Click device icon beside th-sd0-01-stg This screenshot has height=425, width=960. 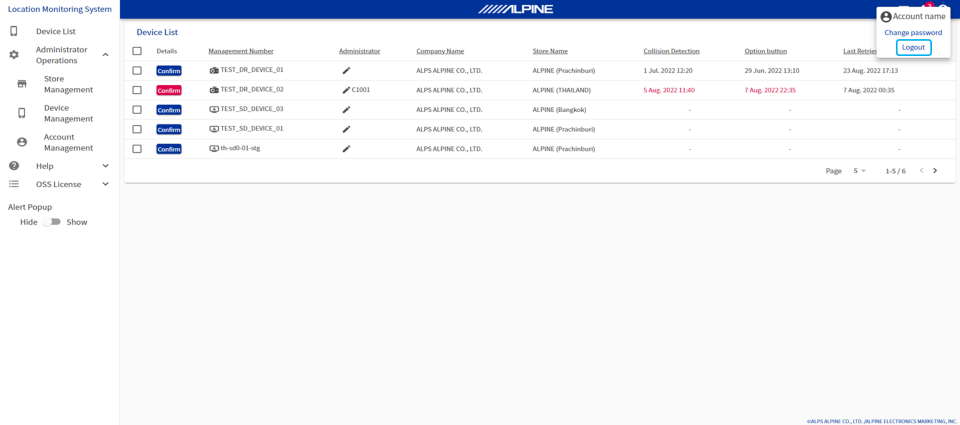[x=214, y=149]
